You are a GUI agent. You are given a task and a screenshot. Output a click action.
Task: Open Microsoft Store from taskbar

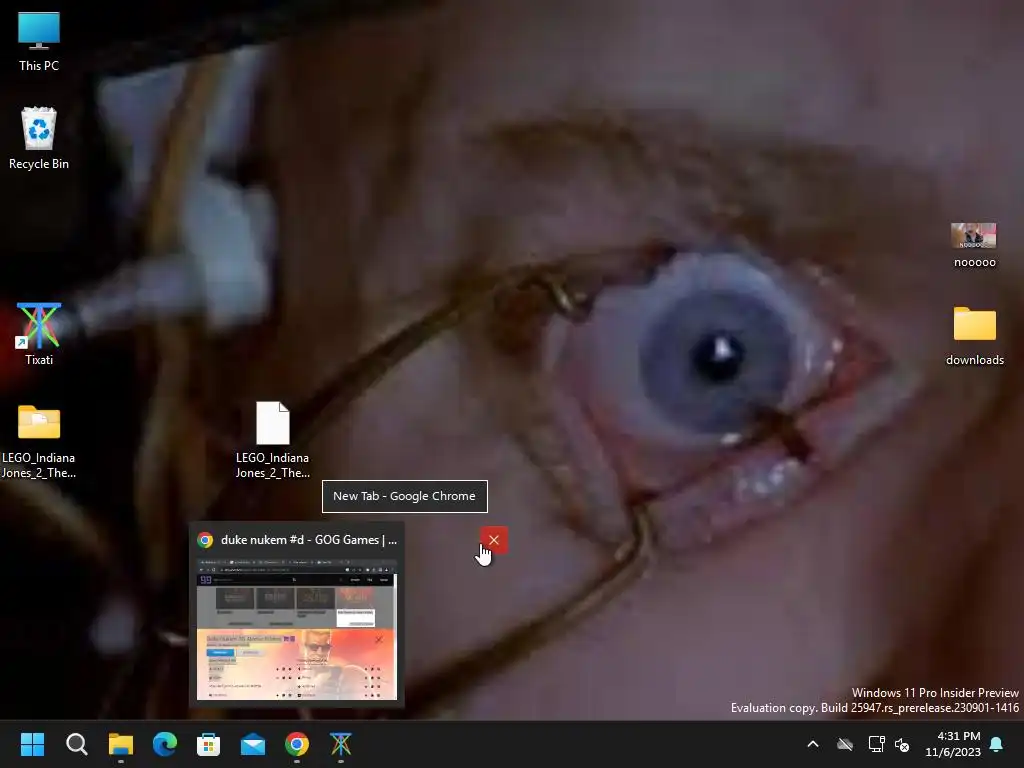[x=208, y=744]
